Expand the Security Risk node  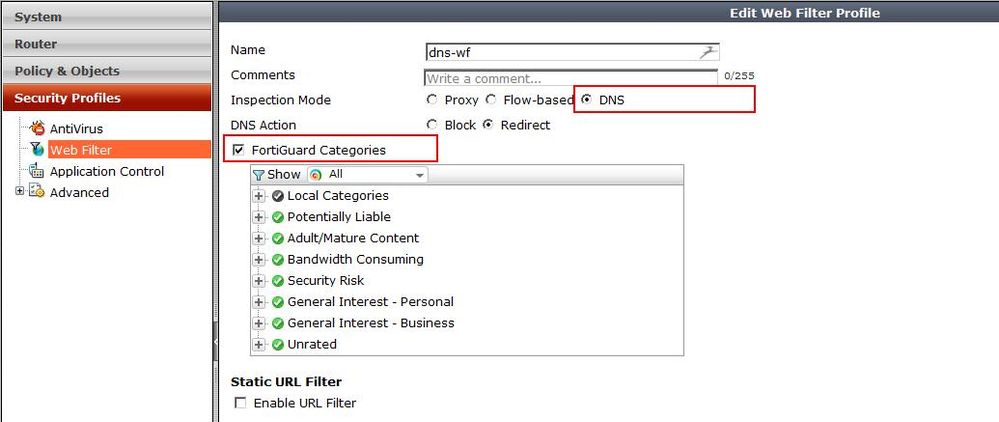point(259,280)
